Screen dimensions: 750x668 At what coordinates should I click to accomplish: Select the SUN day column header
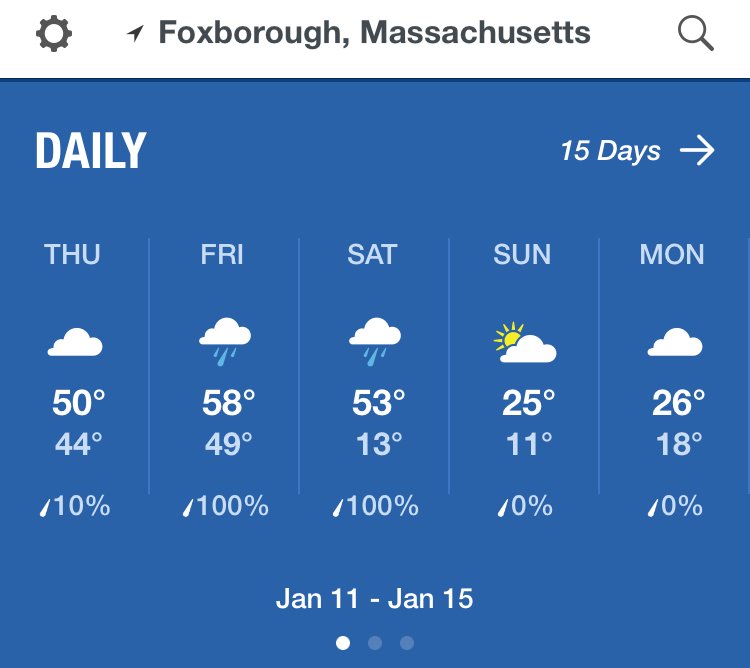522,254
